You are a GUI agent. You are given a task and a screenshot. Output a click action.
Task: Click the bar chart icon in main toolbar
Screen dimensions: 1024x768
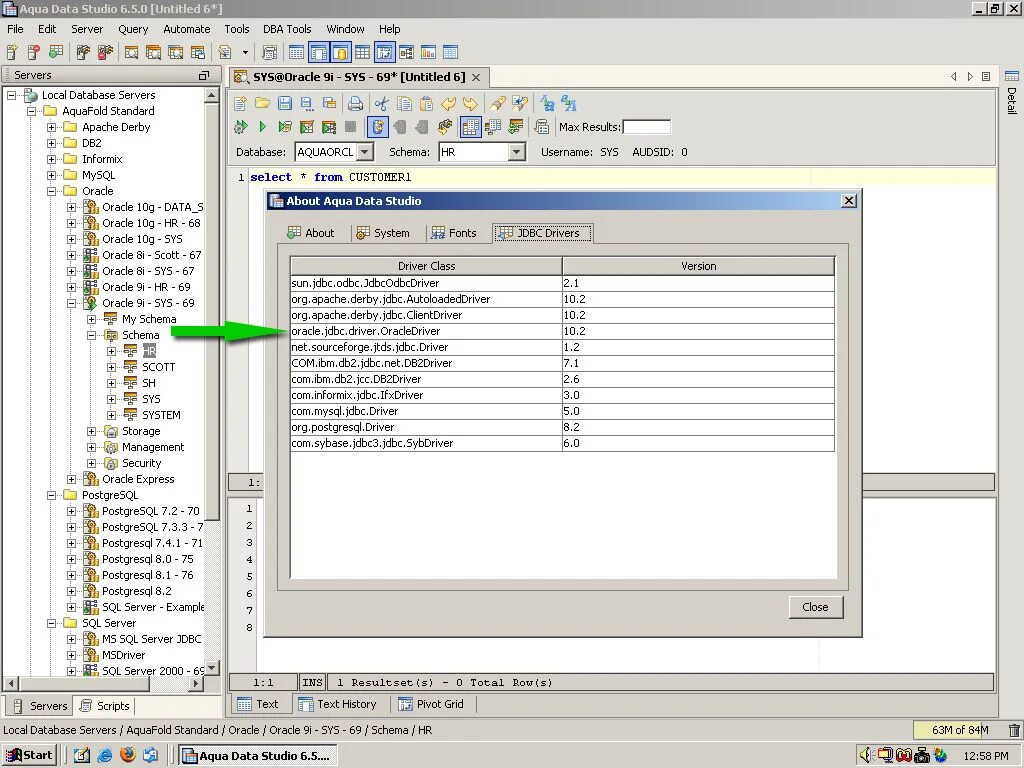pyautogui.click(x=428, y=52)
